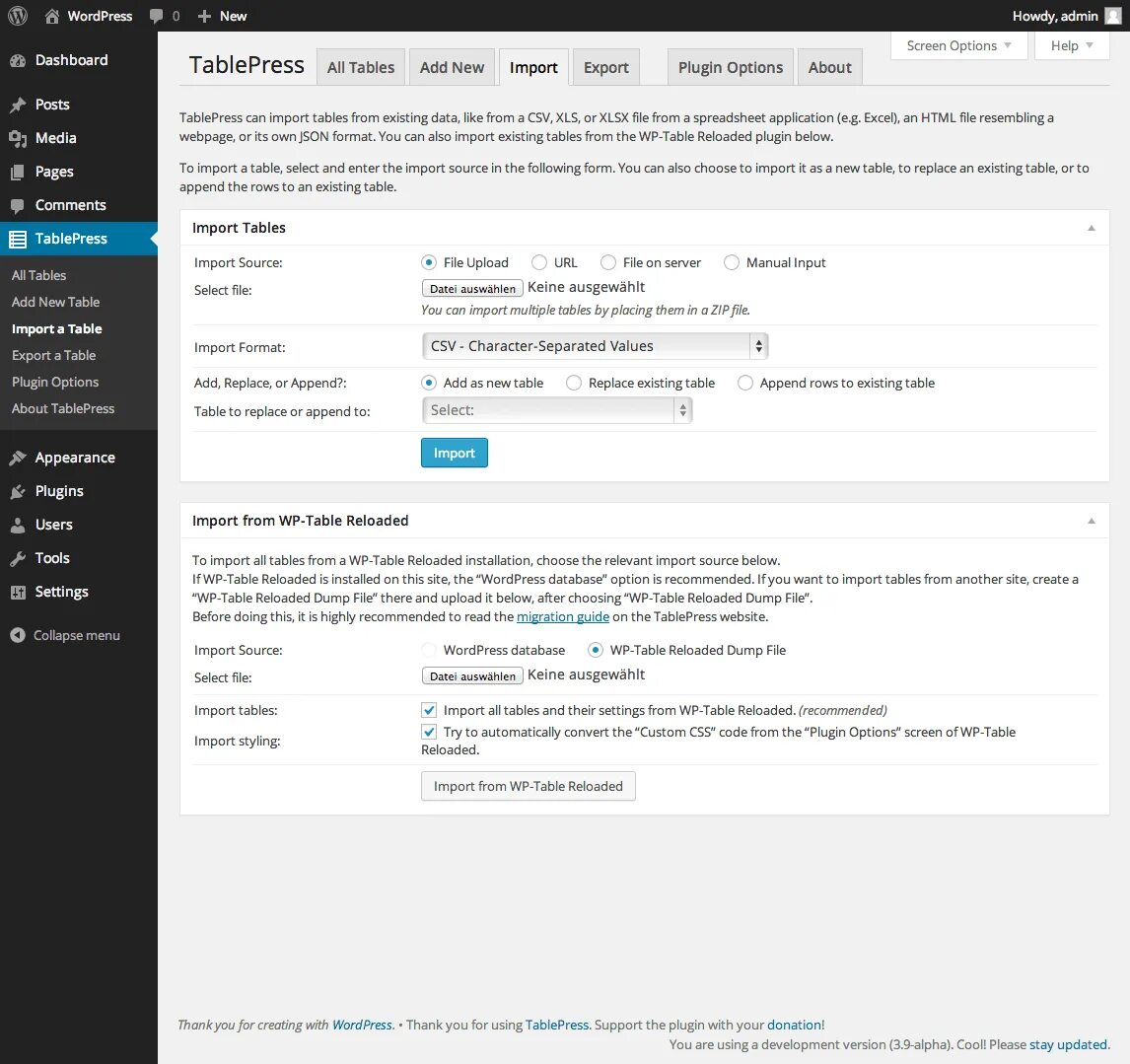
Task: Select WordPress database import source
Action: pos(429,650)
